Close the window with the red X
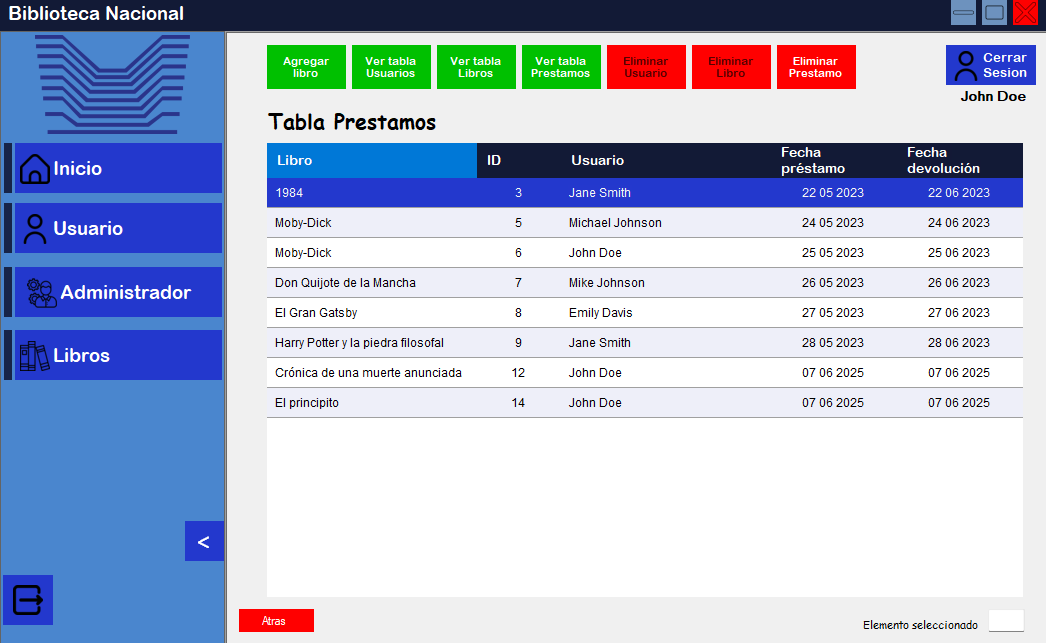The image size is (1046, 643). [1025, 13]
